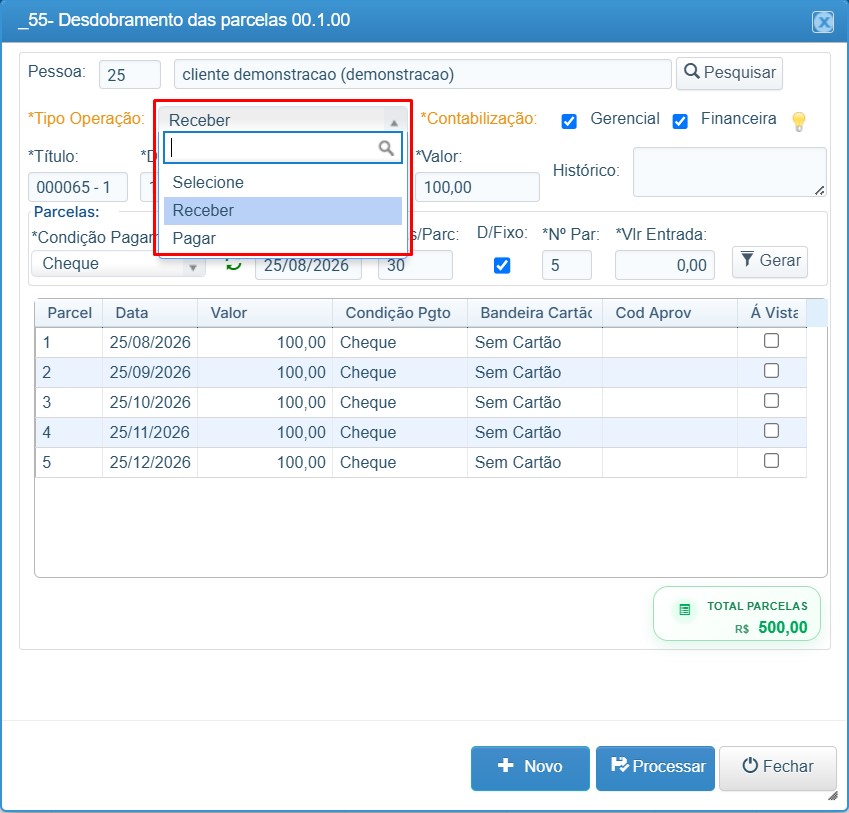Click the Bandeira Cartão column header
849x813 pixels.
coord(535,313)
